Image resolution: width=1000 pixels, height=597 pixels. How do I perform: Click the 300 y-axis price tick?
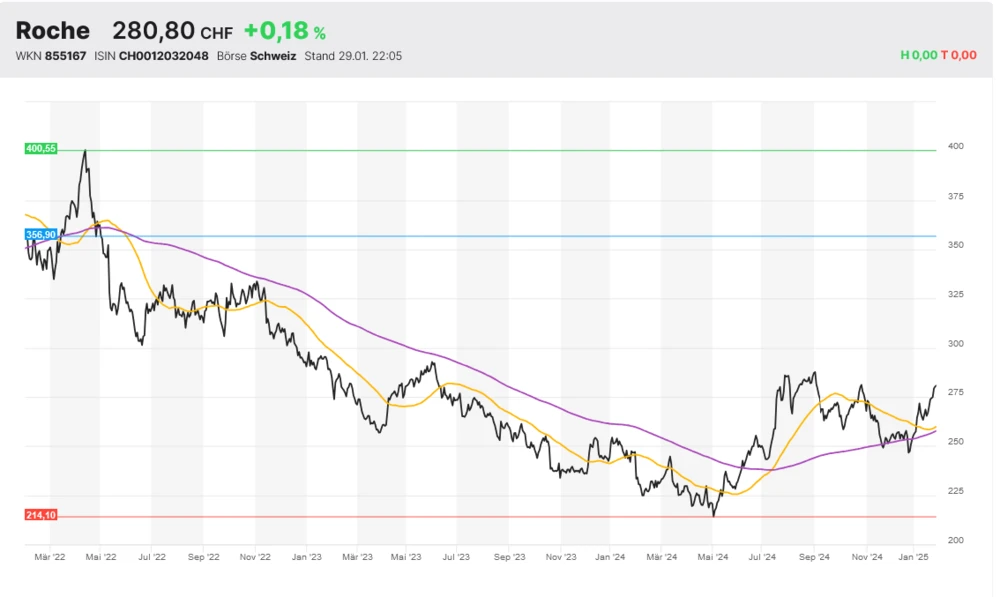956,344
